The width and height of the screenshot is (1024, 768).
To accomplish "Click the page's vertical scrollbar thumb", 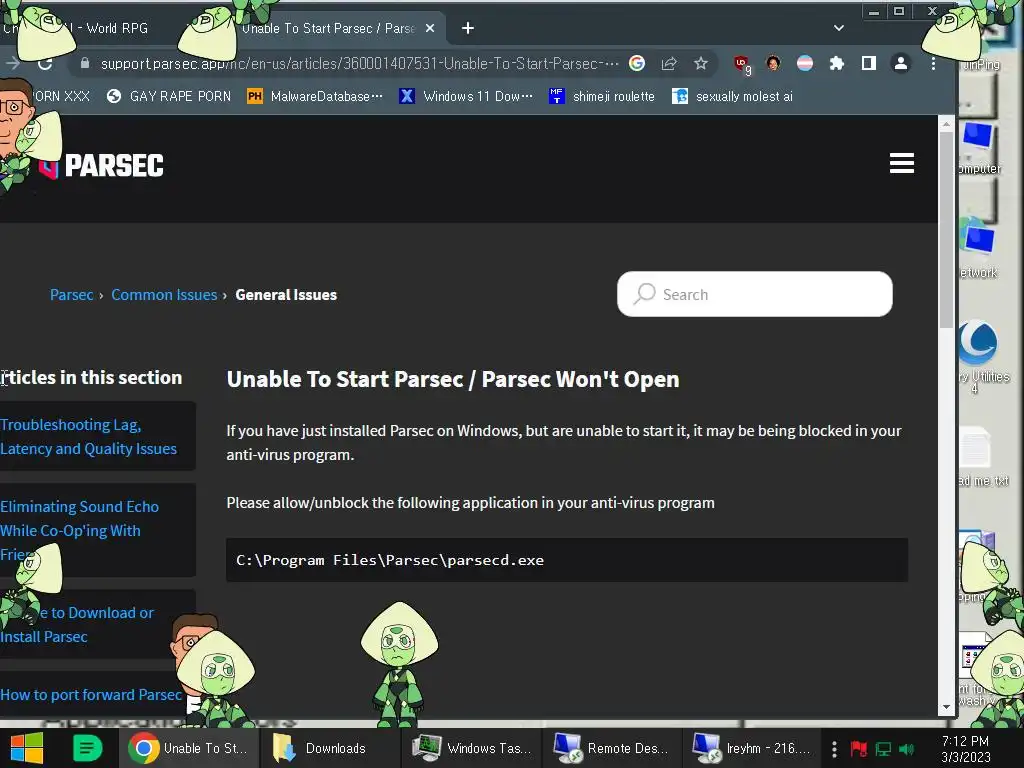I will [946, 229].
